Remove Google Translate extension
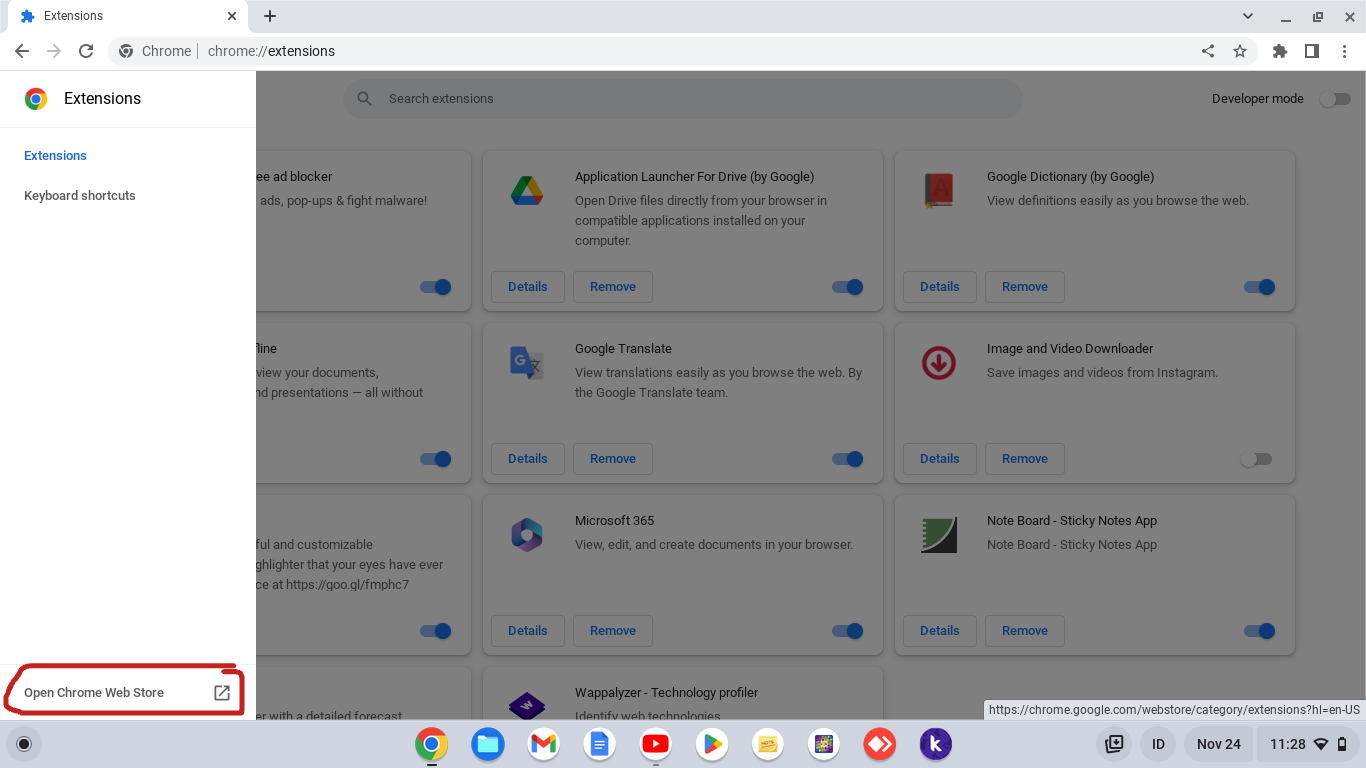The height and width of the screenshot is (768, 1366). [x=613, y=459]
